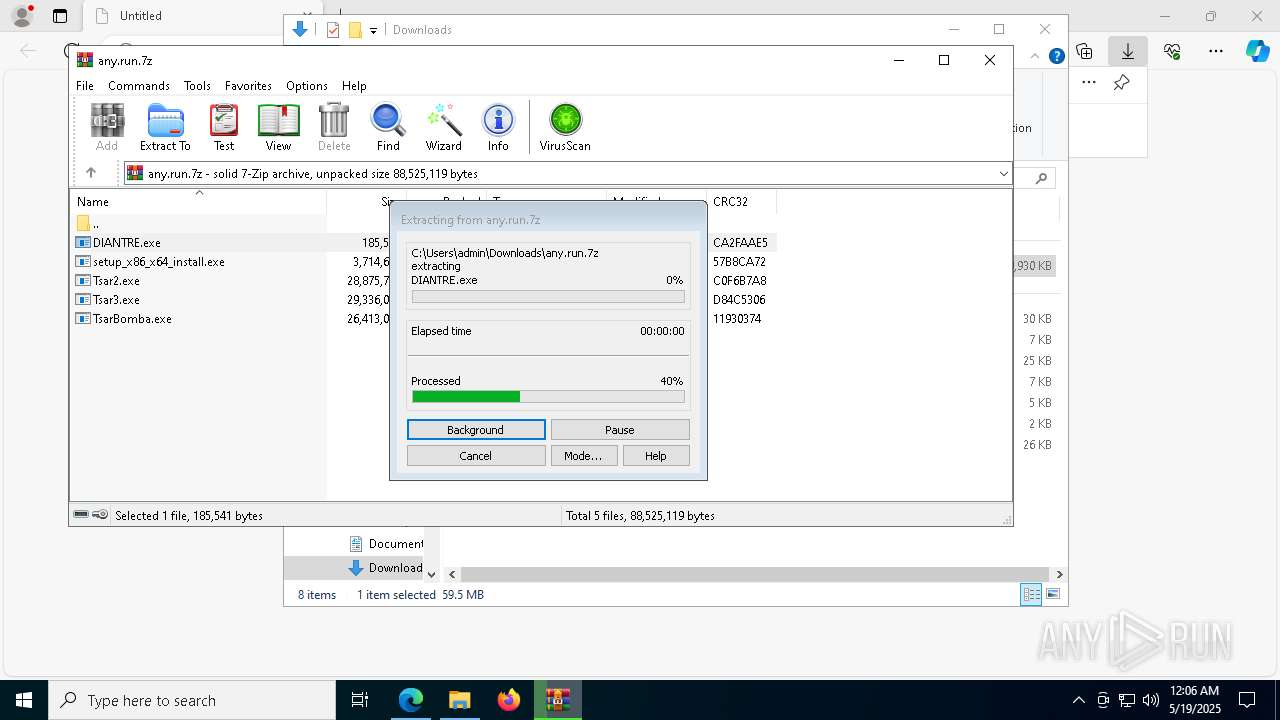Show hidden system tray icons chevron

tap(1078, 700)
